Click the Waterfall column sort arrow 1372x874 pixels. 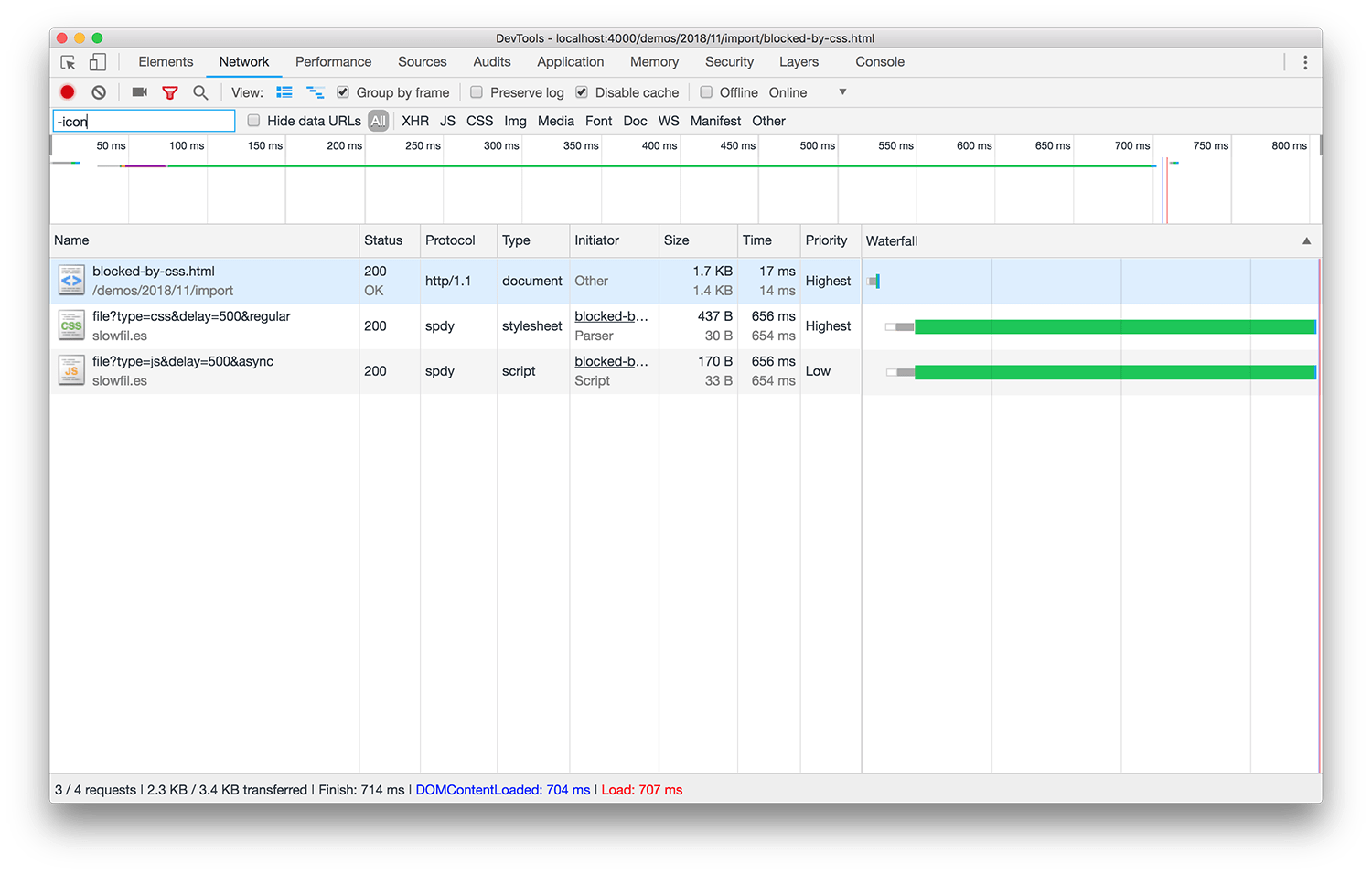tap(1306, 241)
